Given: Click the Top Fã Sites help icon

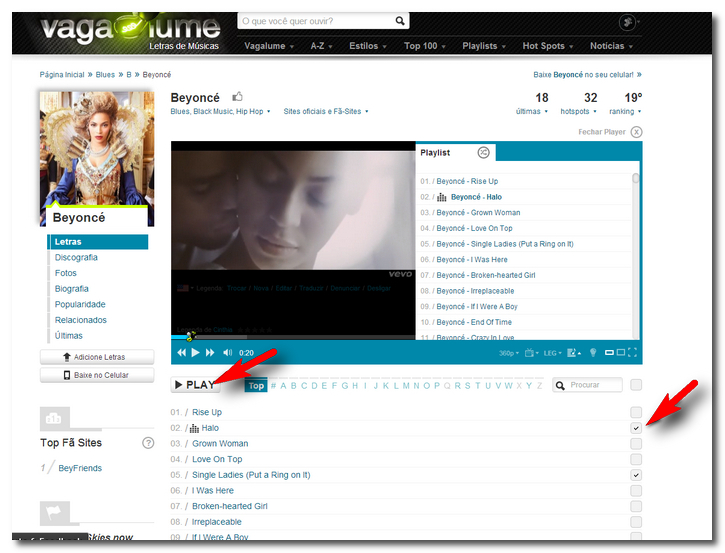Looking at the screenshot, I should (x=148, y=443).
